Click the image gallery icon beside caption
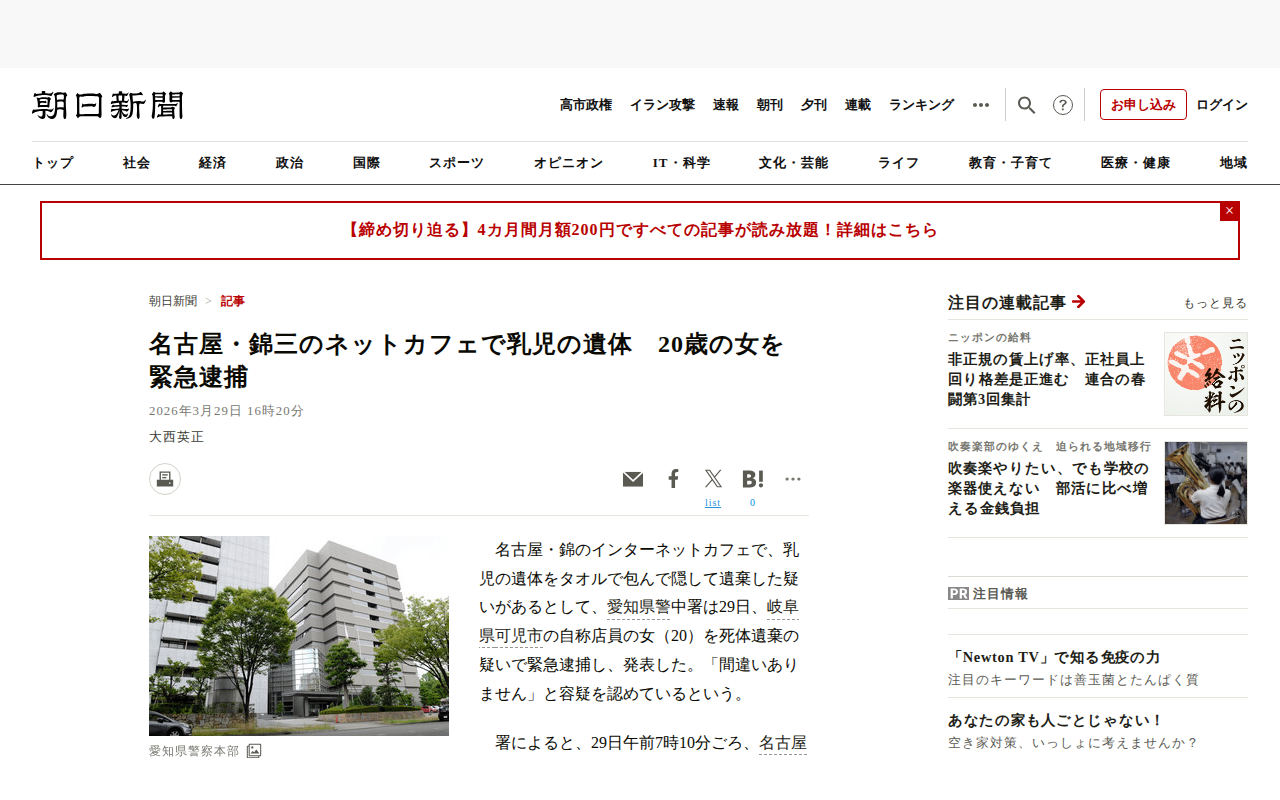Image resolution: width=1280 pixels, height=800 pixels. [254, 750]
